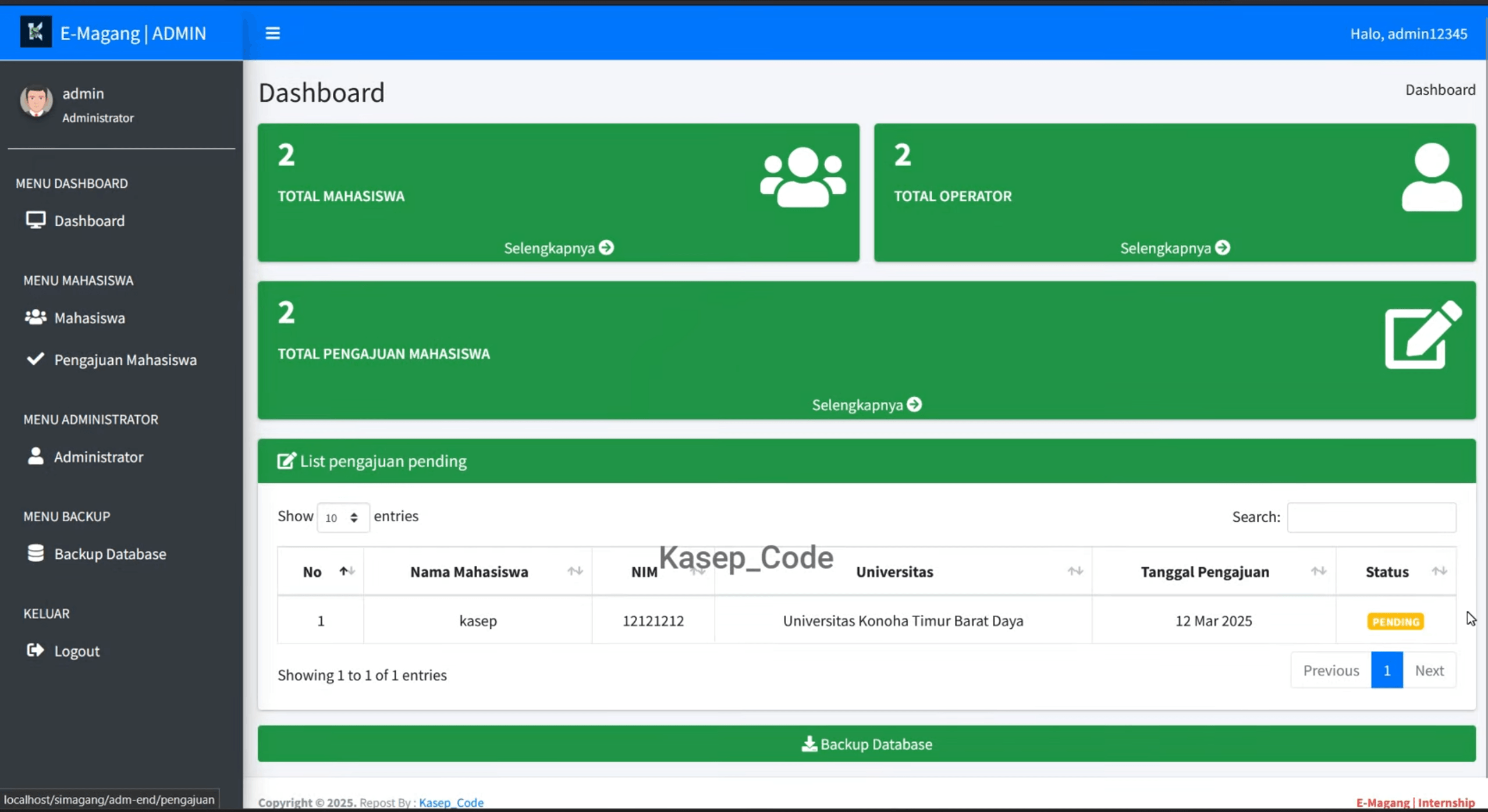Open the Kasep_Code footer link
The height and width of the screenshot is (812, 1488).
pos(451,802)
